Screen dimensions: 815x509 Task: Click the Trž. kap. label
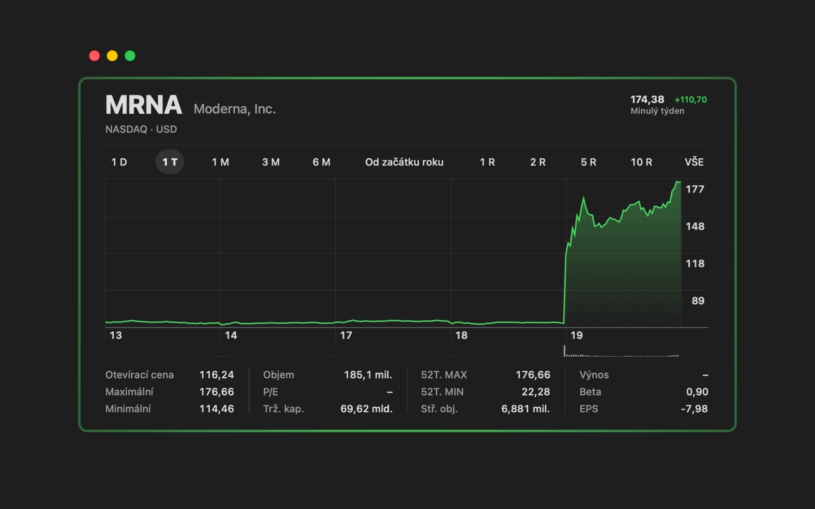283,409
